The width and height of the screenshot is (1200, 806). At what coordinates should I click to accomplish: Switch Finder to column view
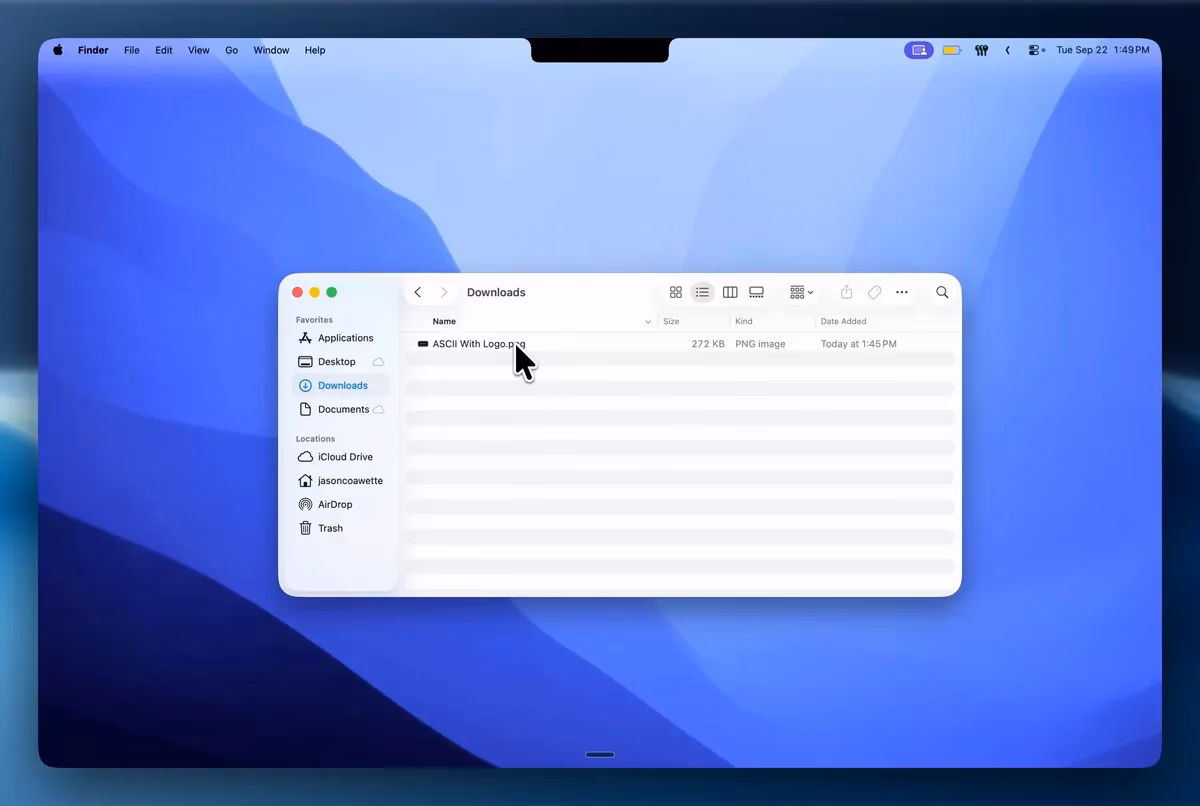[x=730, y=292]
